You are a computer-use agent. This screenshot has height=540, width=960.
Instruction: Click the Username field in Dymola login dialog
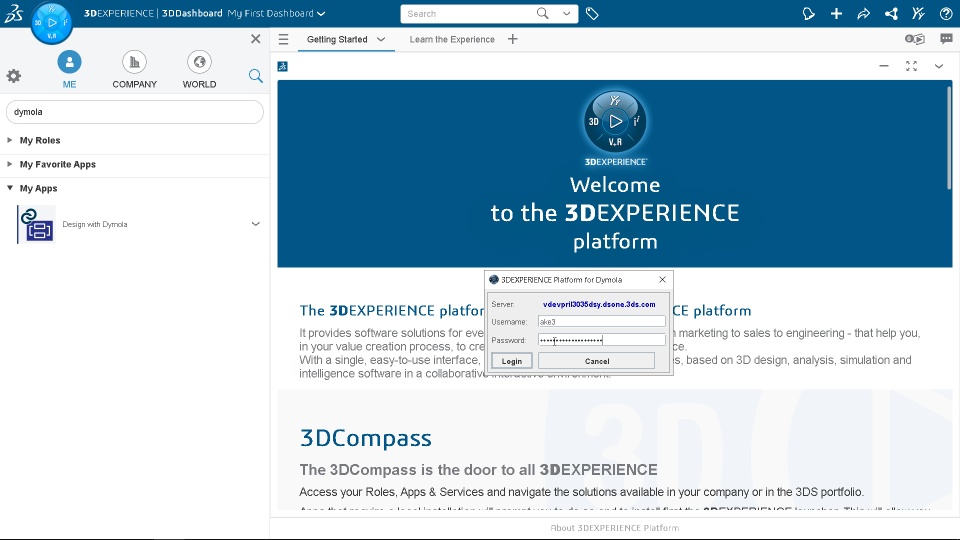pyautogui.click(x=602, y=321)
